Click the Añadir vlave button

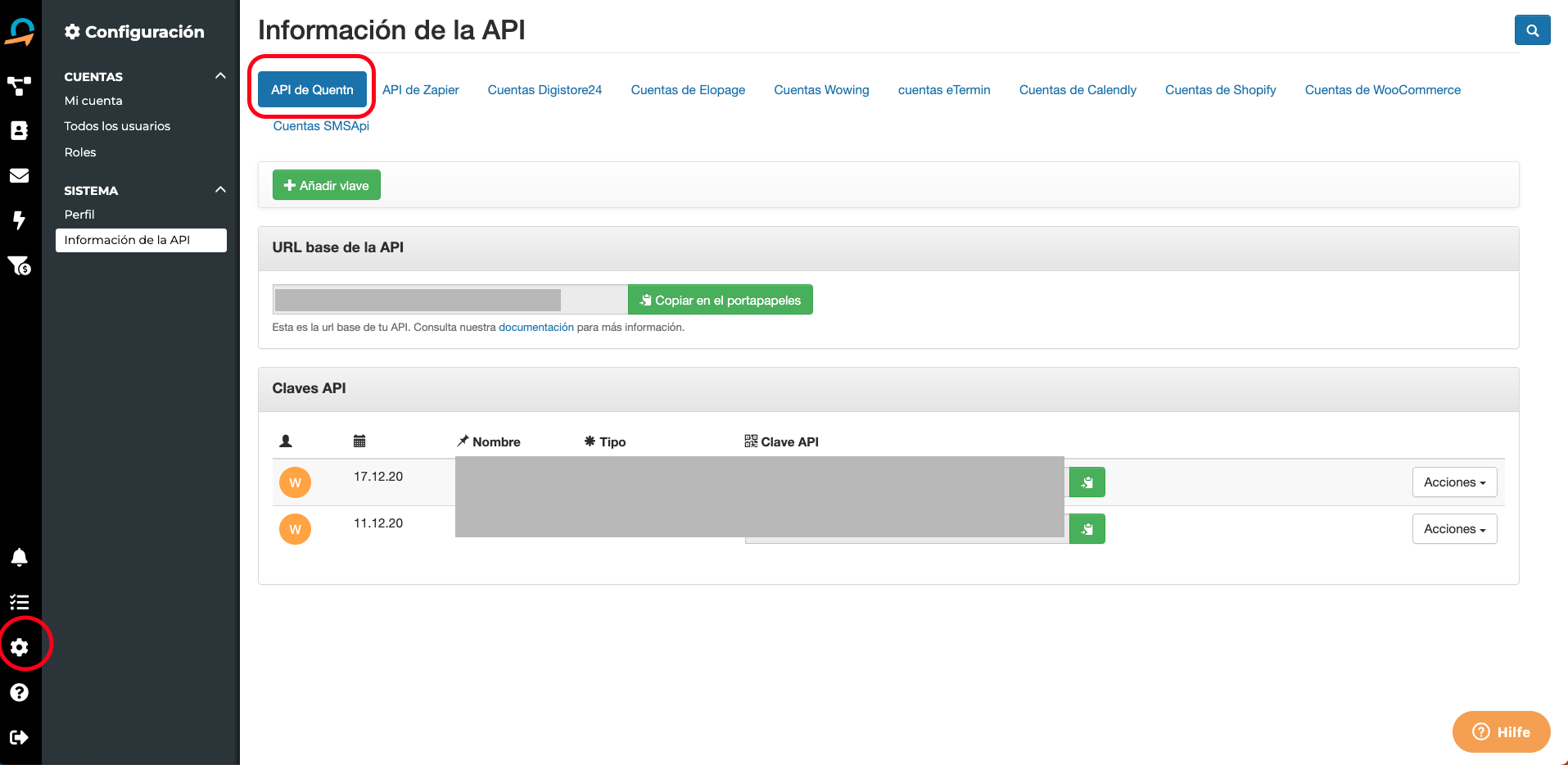tap(326, 184)
